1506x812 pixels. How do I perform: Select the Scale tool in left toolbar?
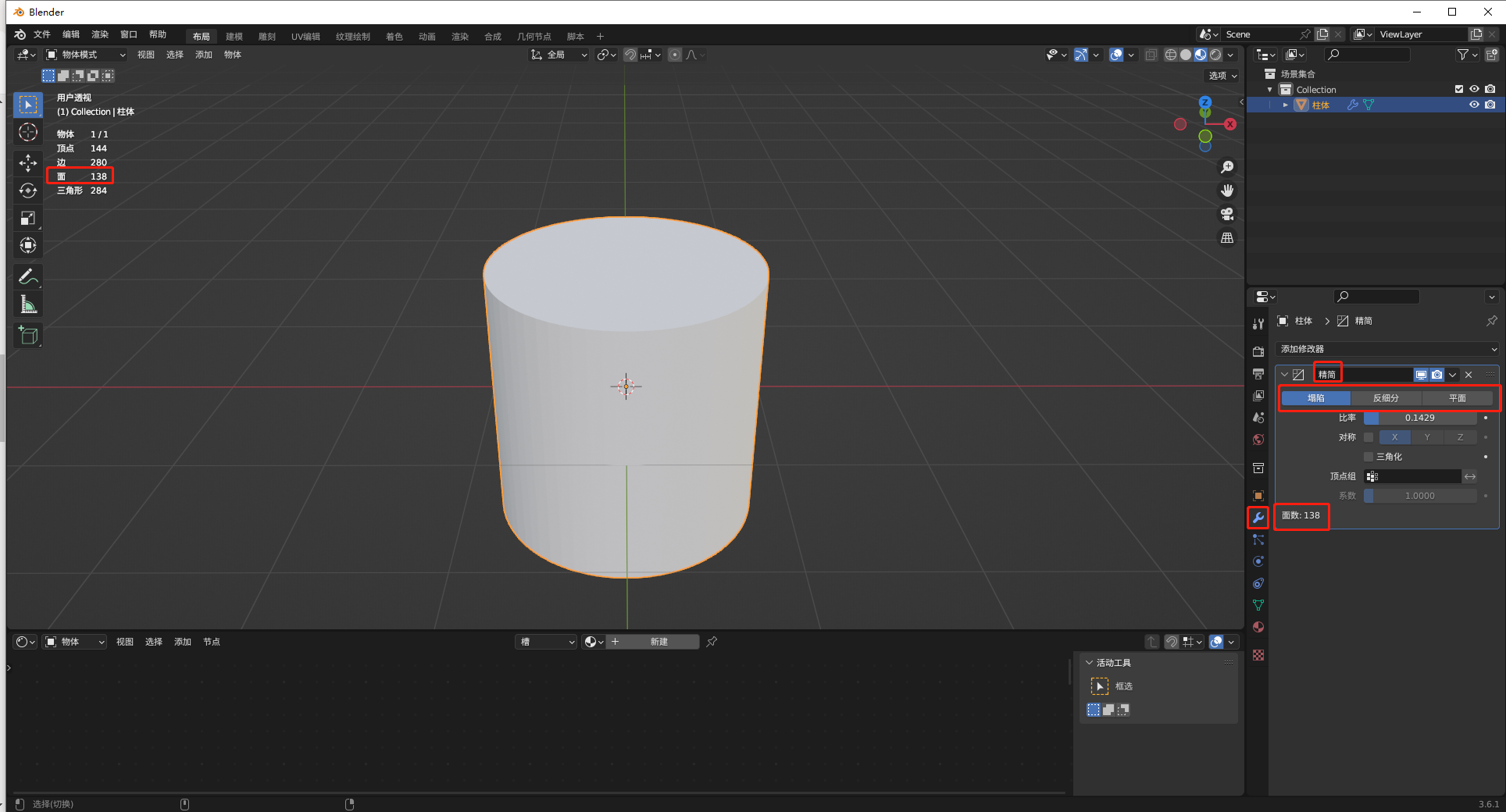coord(28,219)
